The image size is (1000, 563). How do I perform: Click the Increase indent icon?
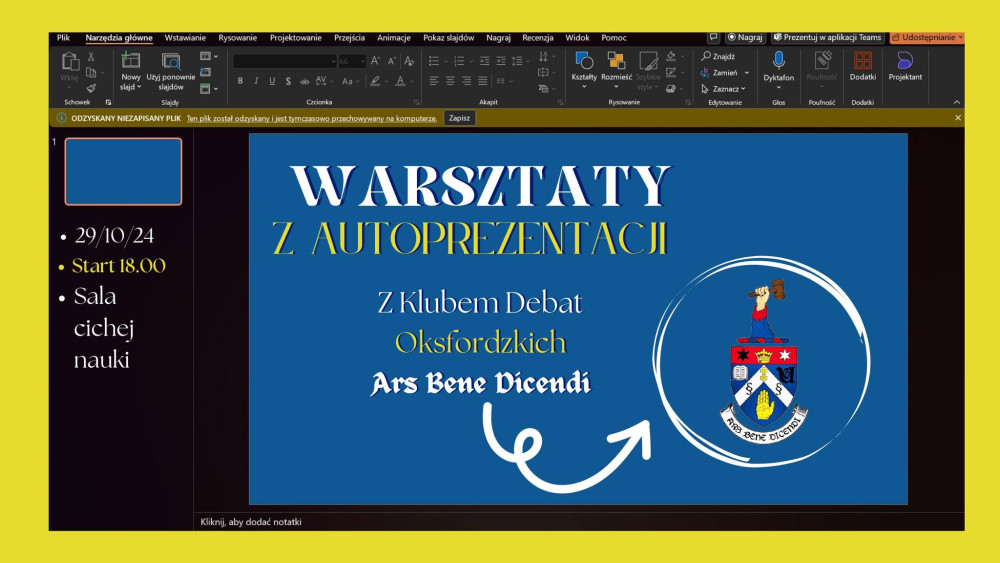pyautogui.click(x=501, y=61)
